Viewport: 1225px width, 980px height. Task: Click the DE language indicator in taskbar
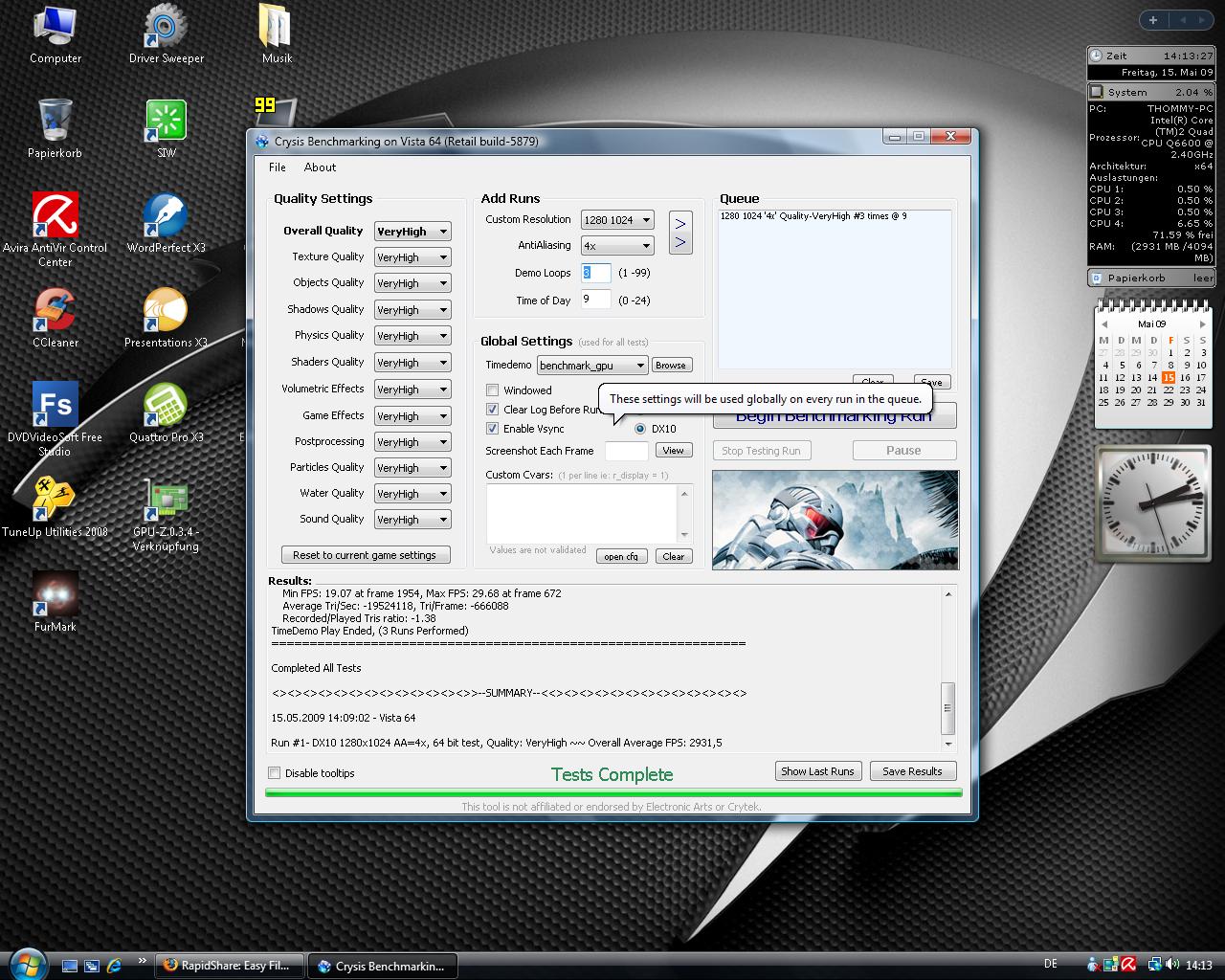pos(1051,965)
